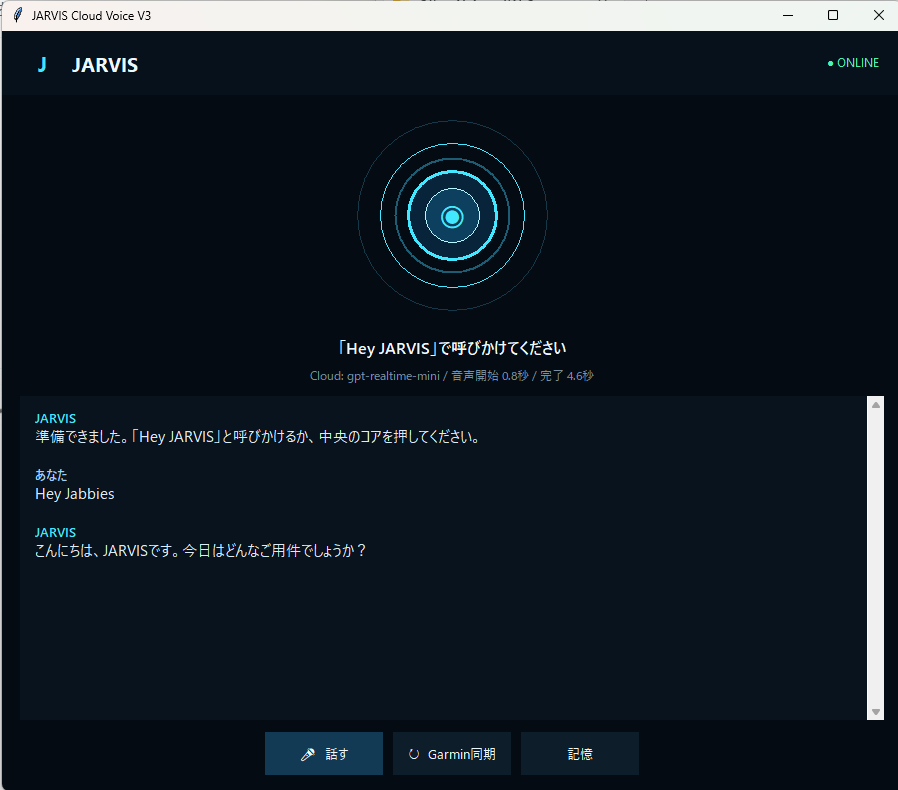Click the Cloud: gpt-realtime-mini latency line

pos(452,376)
